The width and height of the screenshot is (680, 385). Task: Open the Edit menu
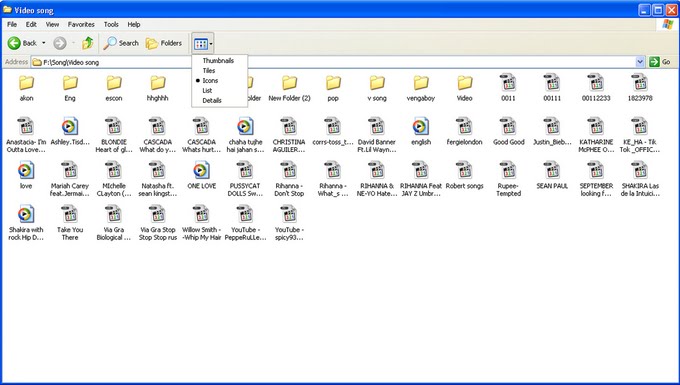tap(31, 25)
